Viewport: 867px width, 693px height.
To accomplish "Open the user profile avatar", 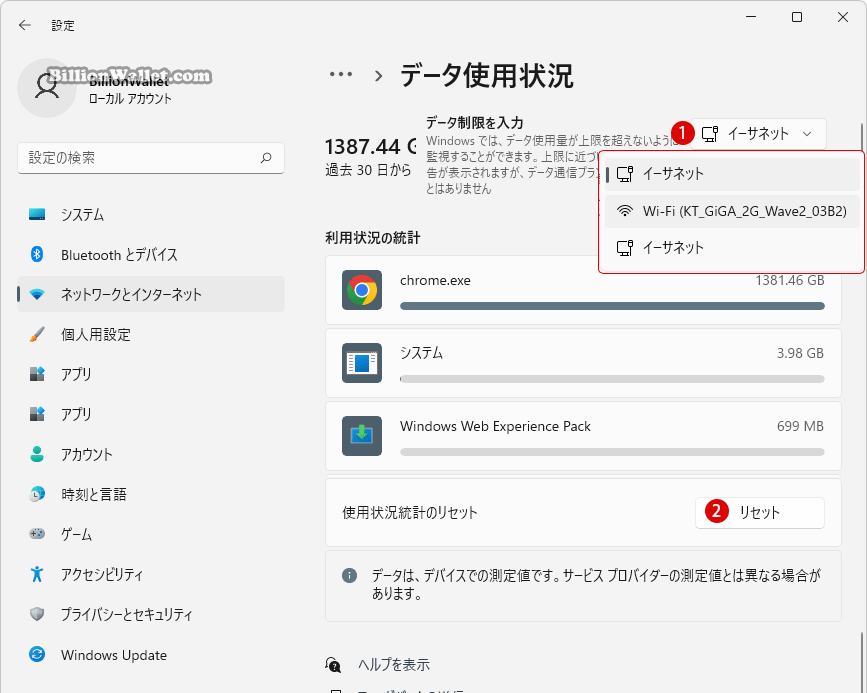I will click(x=46, y=87).
